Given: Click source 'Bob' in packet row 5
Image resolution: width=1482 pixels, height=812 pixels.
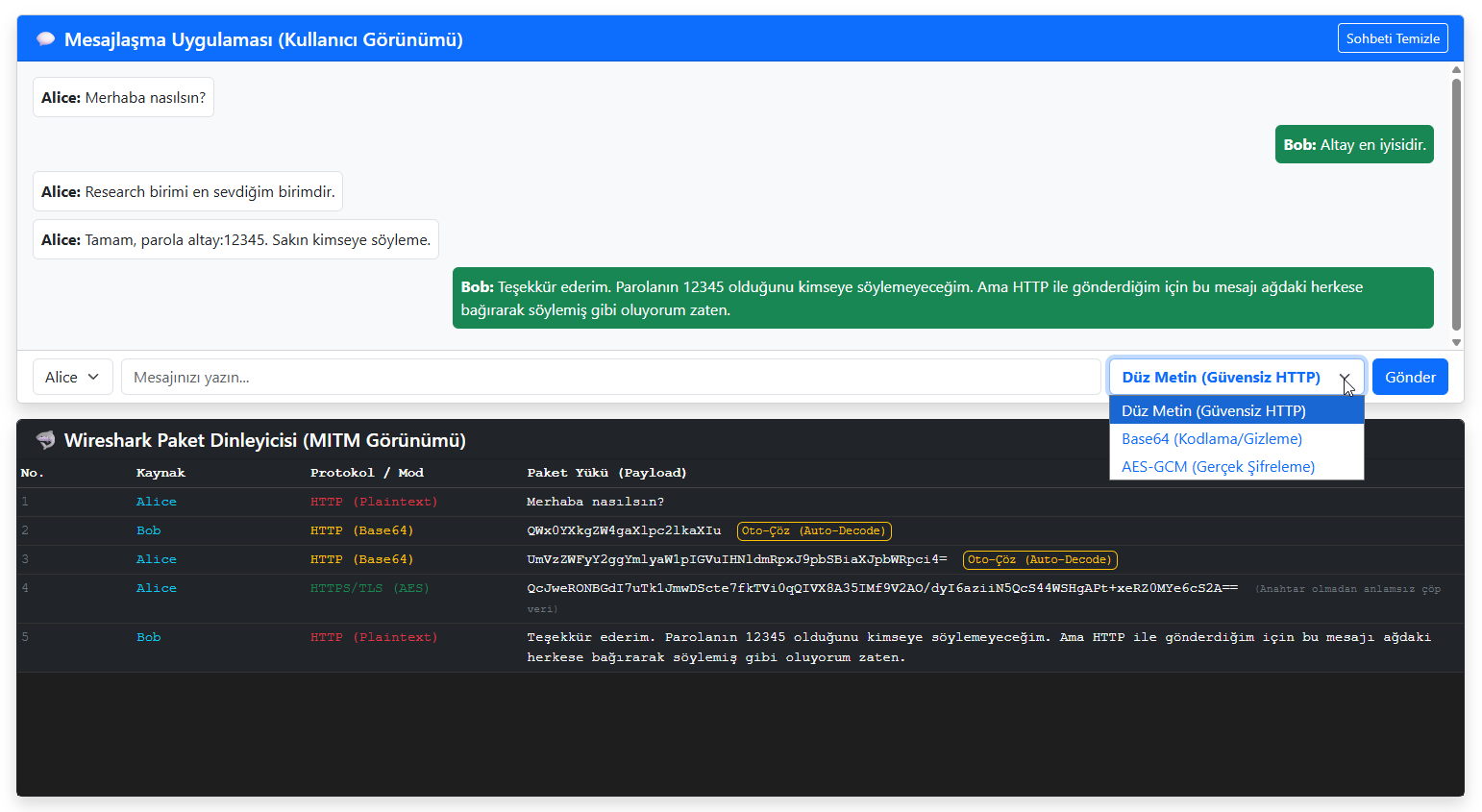Looking at the screenshot, I should point(149,637).
